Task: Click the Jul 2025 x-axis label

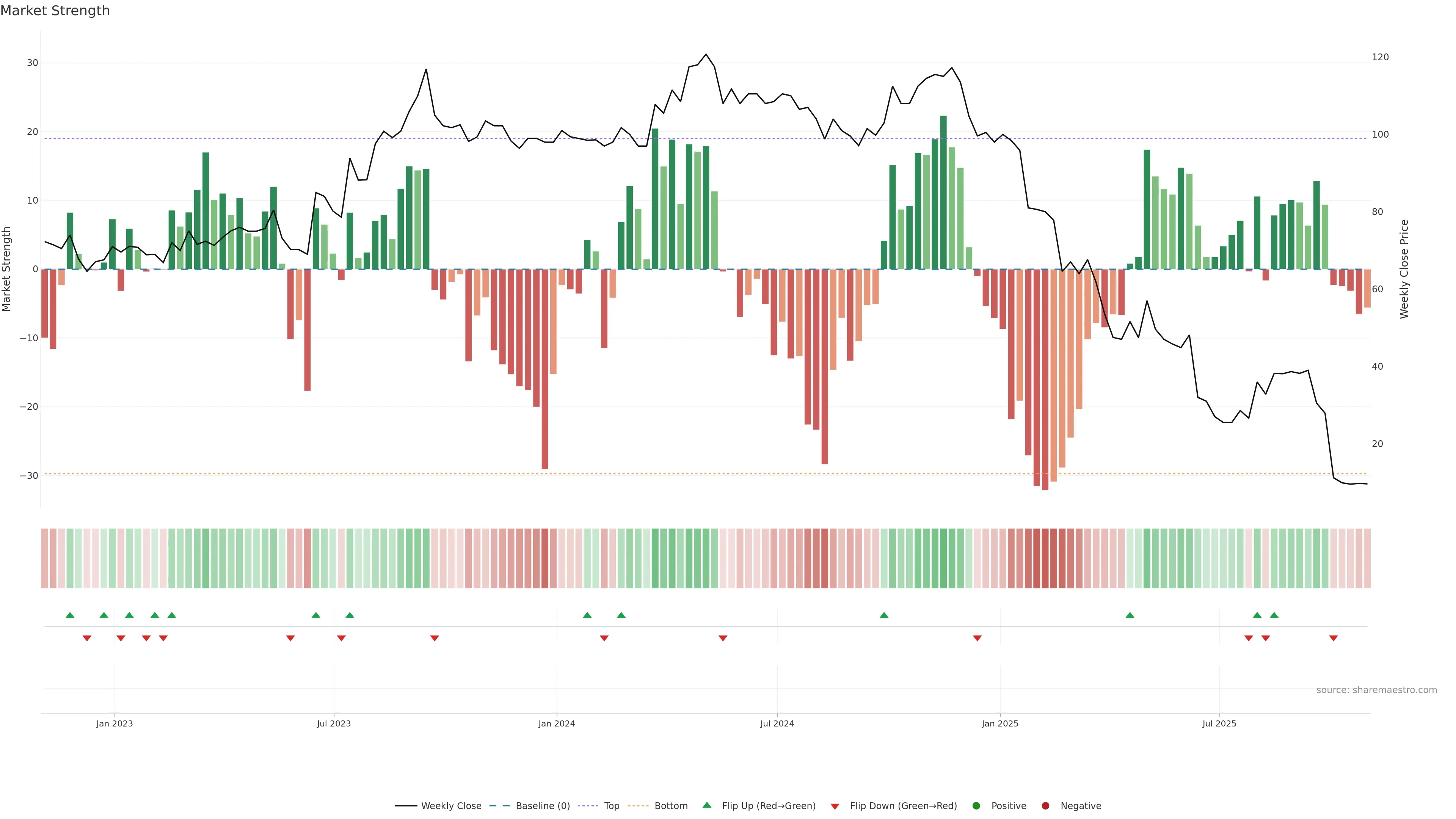Action: [1219, 723]
